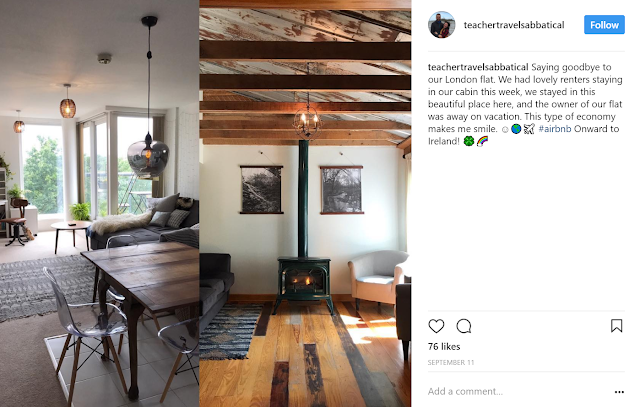Image resolution: width=640 pixels, height=407 pixels.
Task: Click the Follow button
Action: pyautogui.click(x=604, y=25)
